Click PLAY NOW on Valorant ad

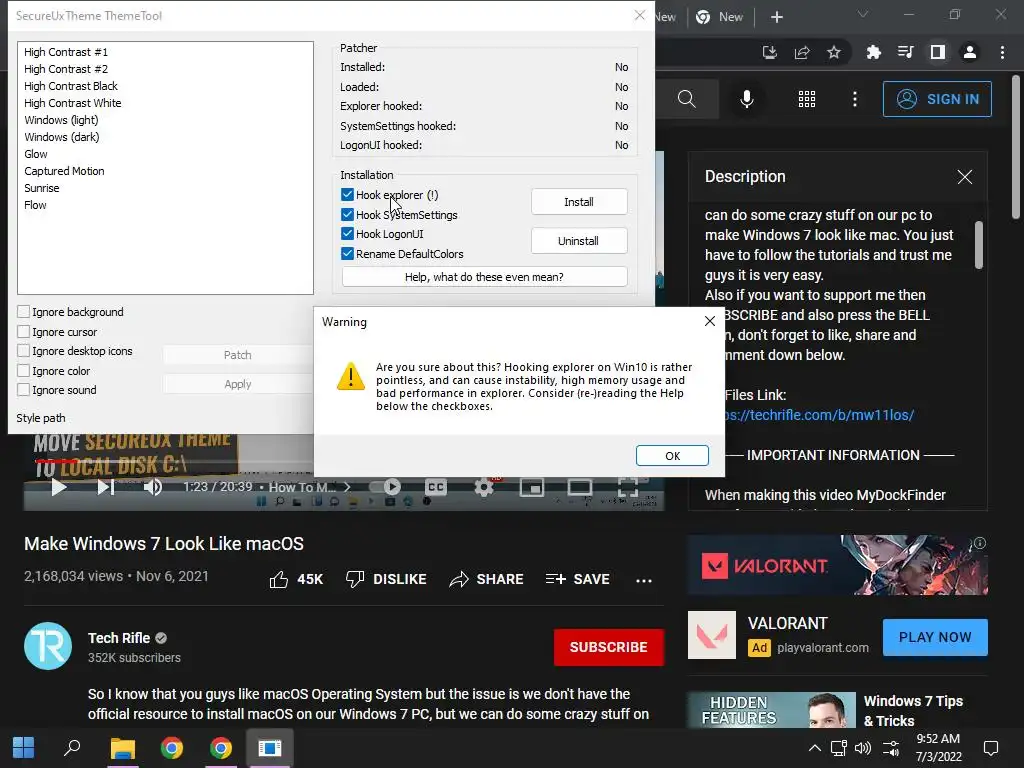pyautogui.click(x=935, y=637)
